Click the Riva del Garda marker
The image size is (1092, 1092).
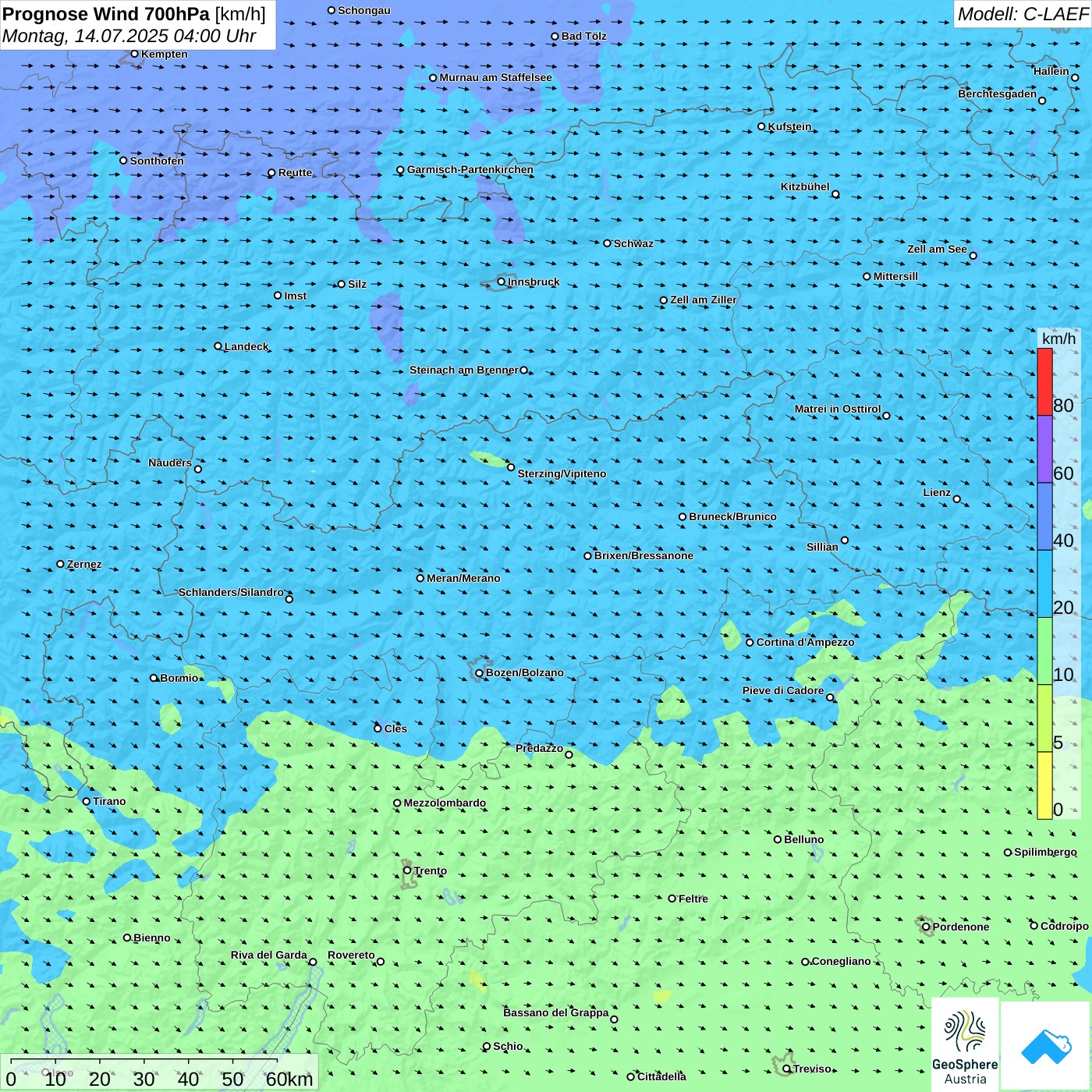[313, 962]
